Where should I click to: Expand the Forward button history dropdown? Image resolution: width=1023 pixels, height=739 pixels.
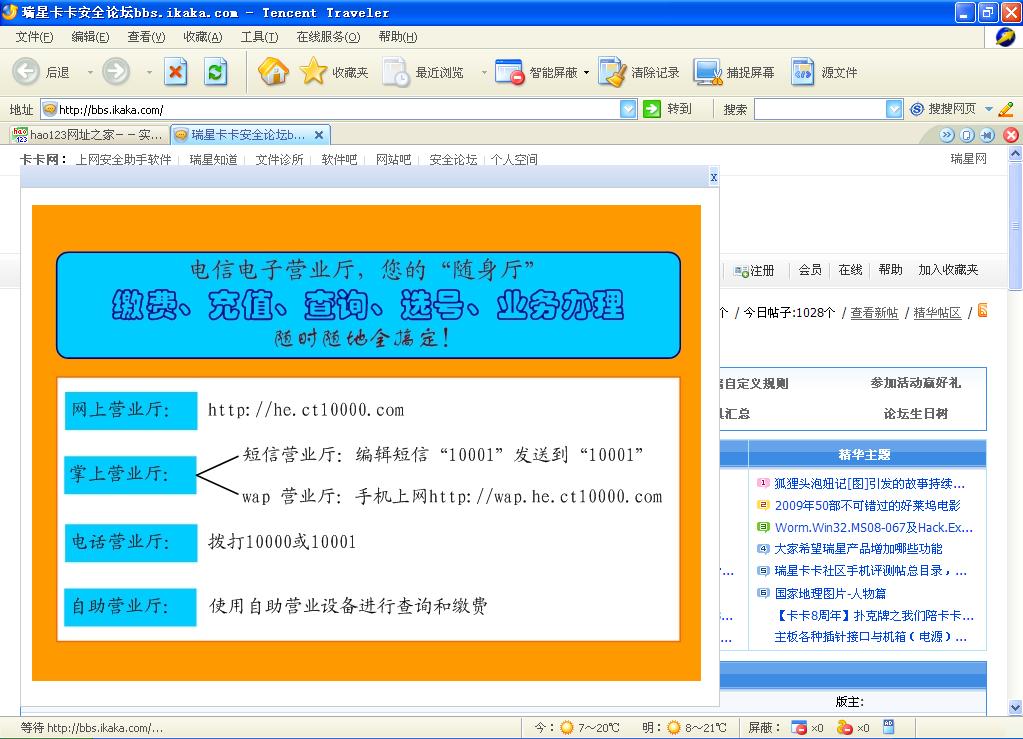click(149, 72)
